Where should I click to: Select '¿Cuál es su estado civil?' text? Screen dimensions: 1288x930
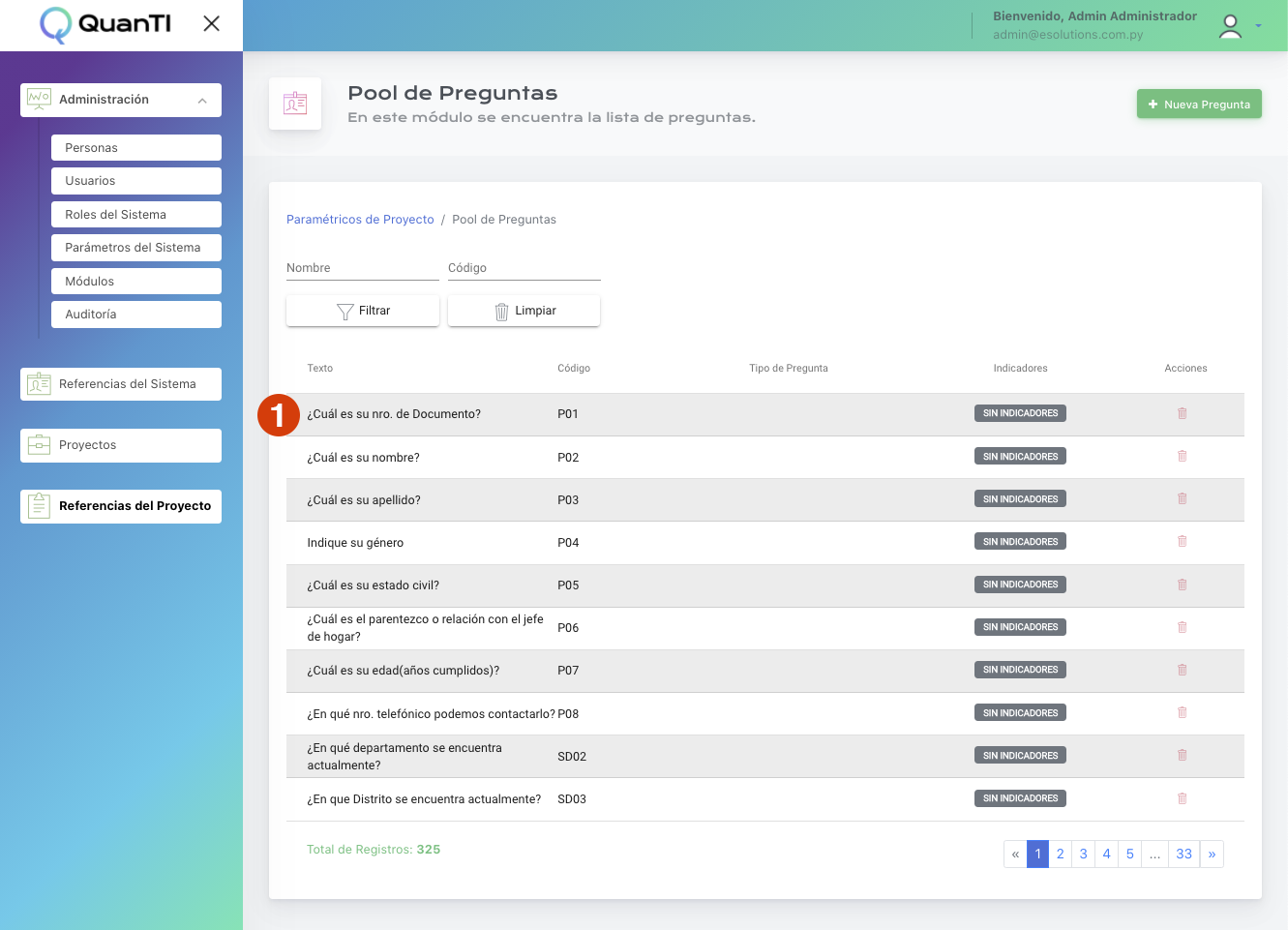click(x=373, y=585)
